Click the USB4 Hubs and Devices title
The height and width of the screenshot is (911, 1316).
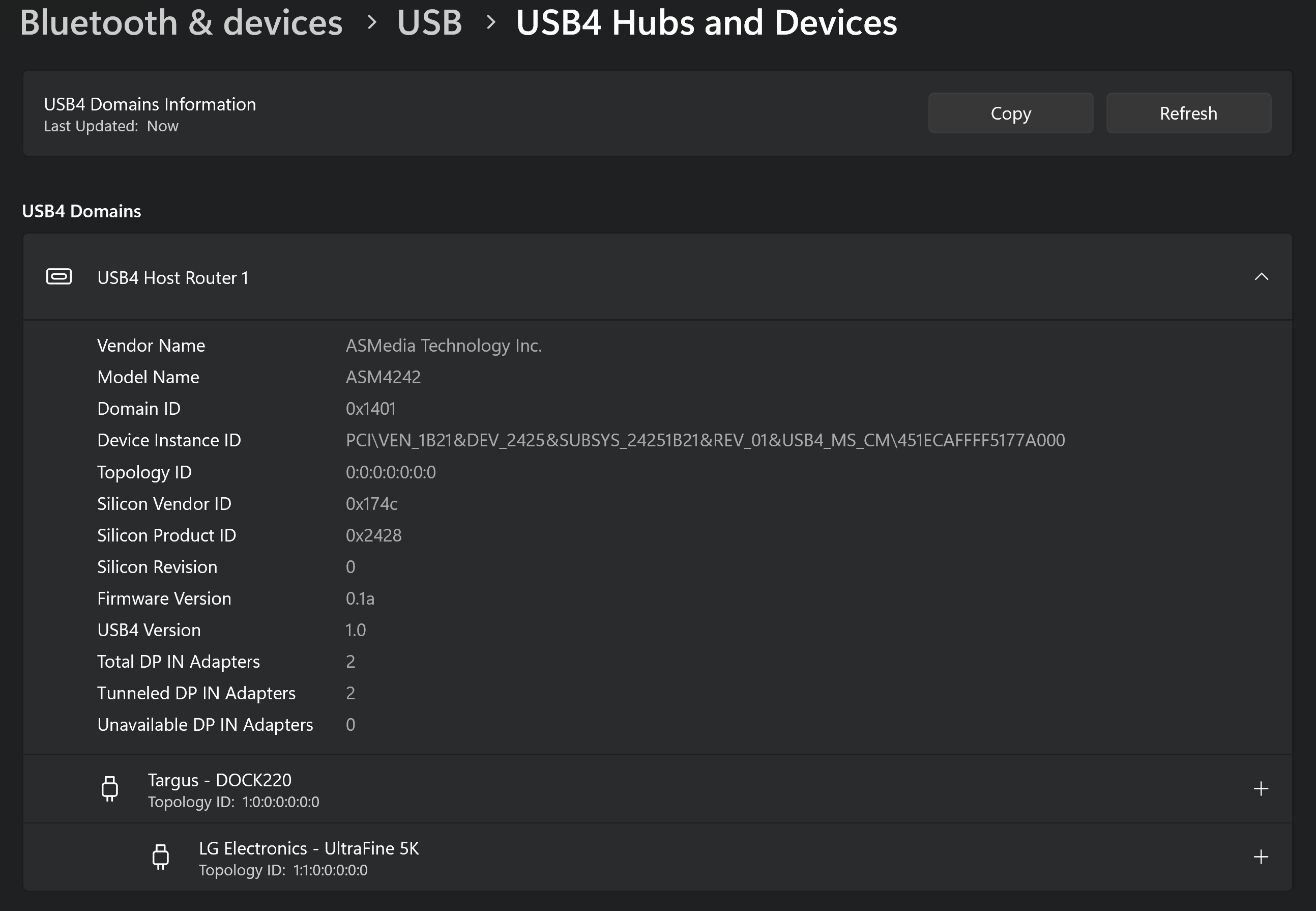pyautogui.click(x=706, y=23)
